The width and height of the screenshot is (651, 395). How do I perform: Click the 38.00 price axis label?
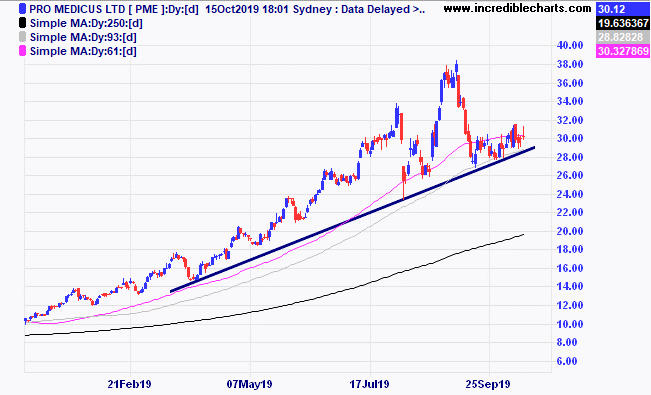[x=570, y=64]
